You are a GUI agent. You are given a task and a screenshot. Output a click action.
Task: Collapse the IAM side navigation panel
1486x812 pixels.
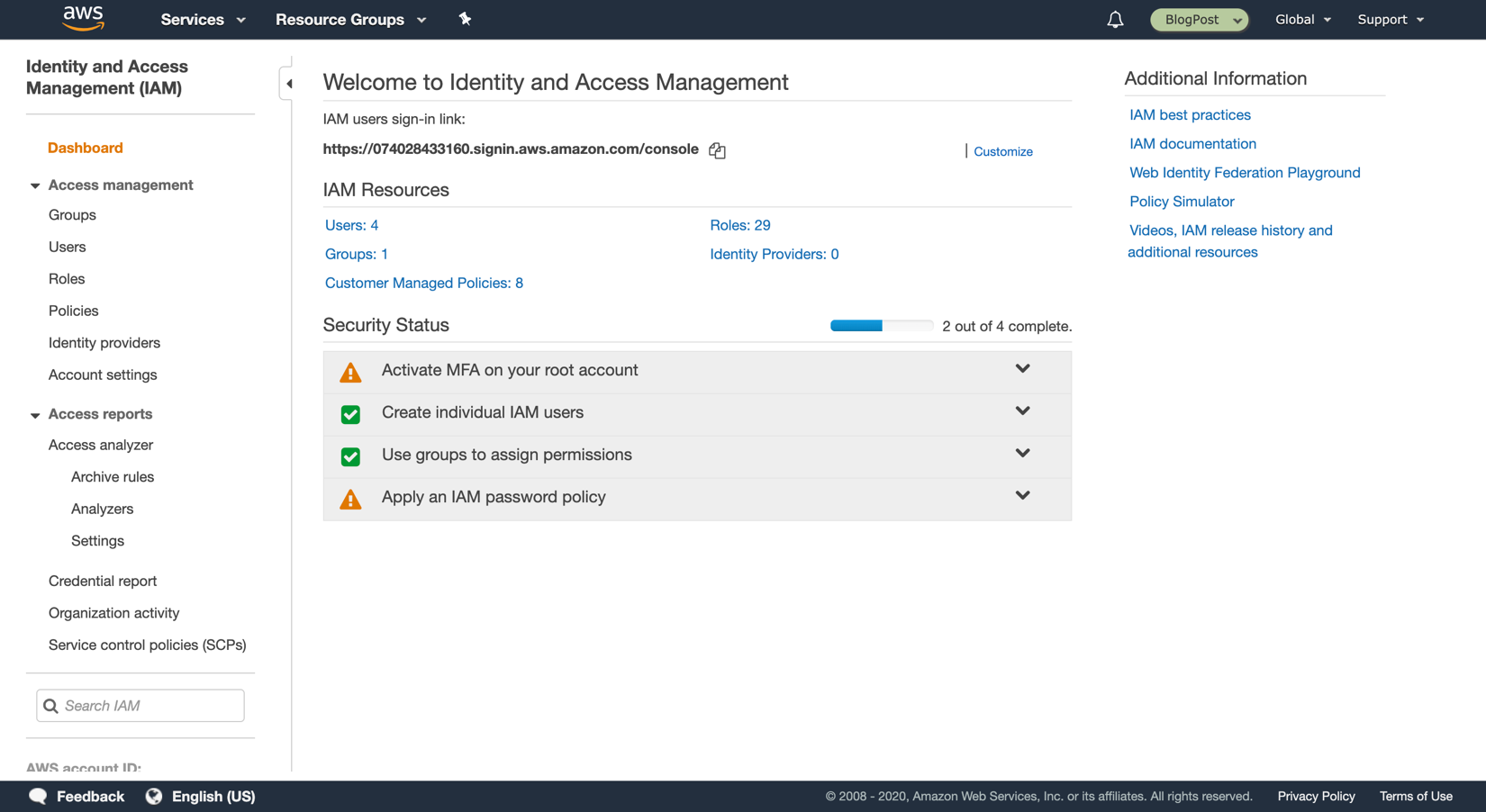[288, 84]
